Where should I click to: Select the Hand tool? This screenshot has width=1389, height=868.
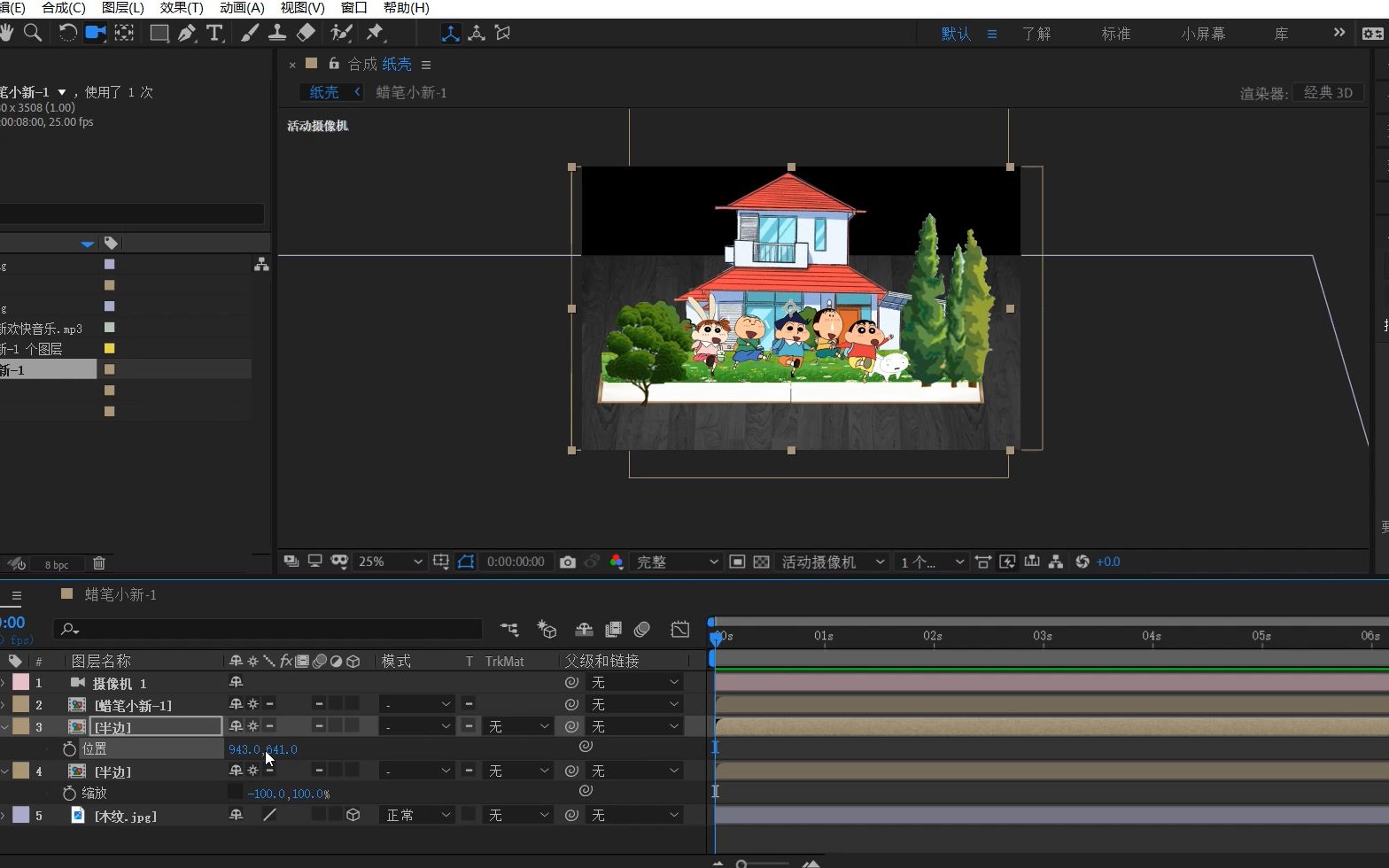pyautogui.click(x=7, y=33)
